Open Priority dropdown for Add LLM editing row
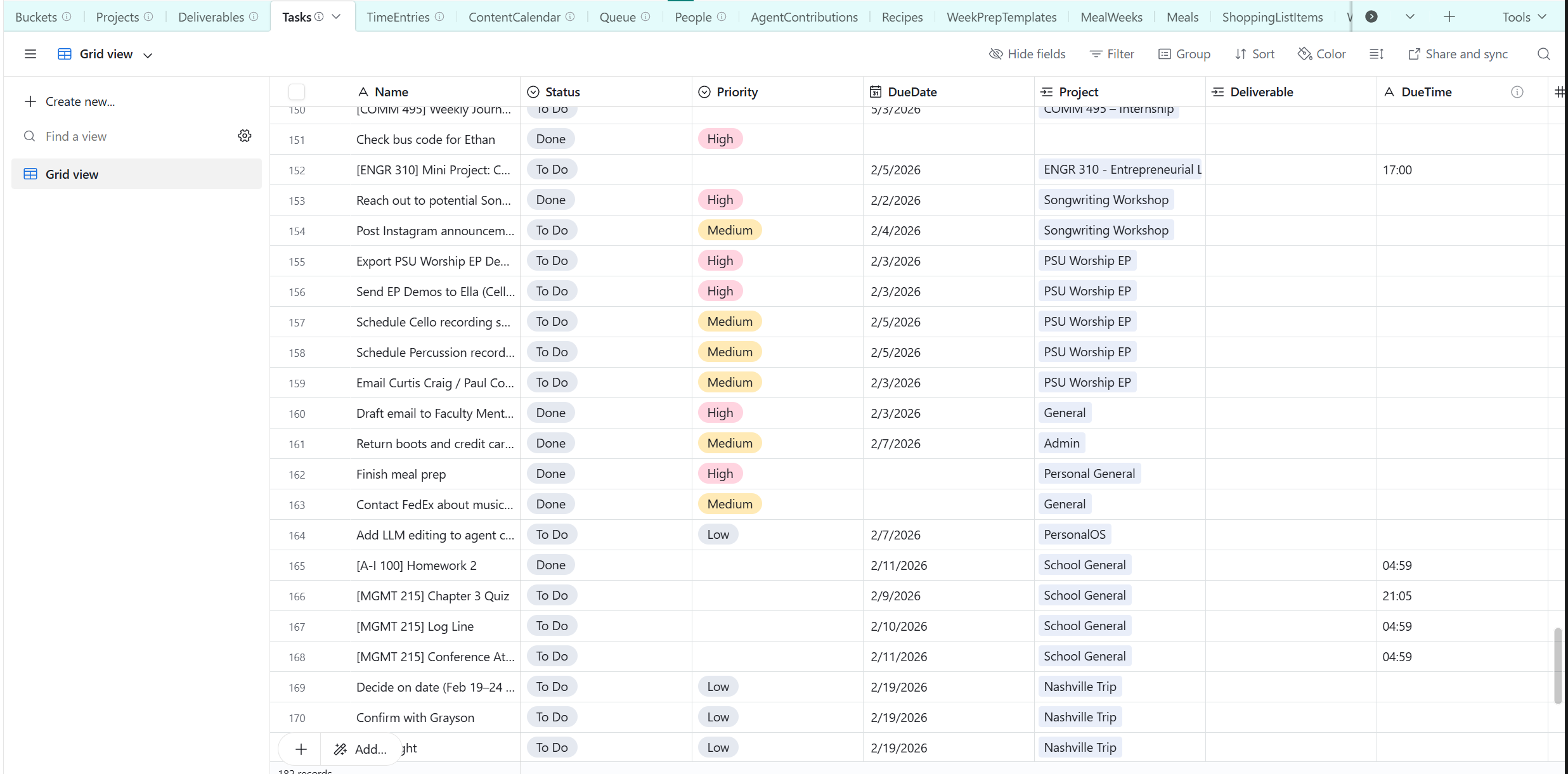 click(718, 534)
